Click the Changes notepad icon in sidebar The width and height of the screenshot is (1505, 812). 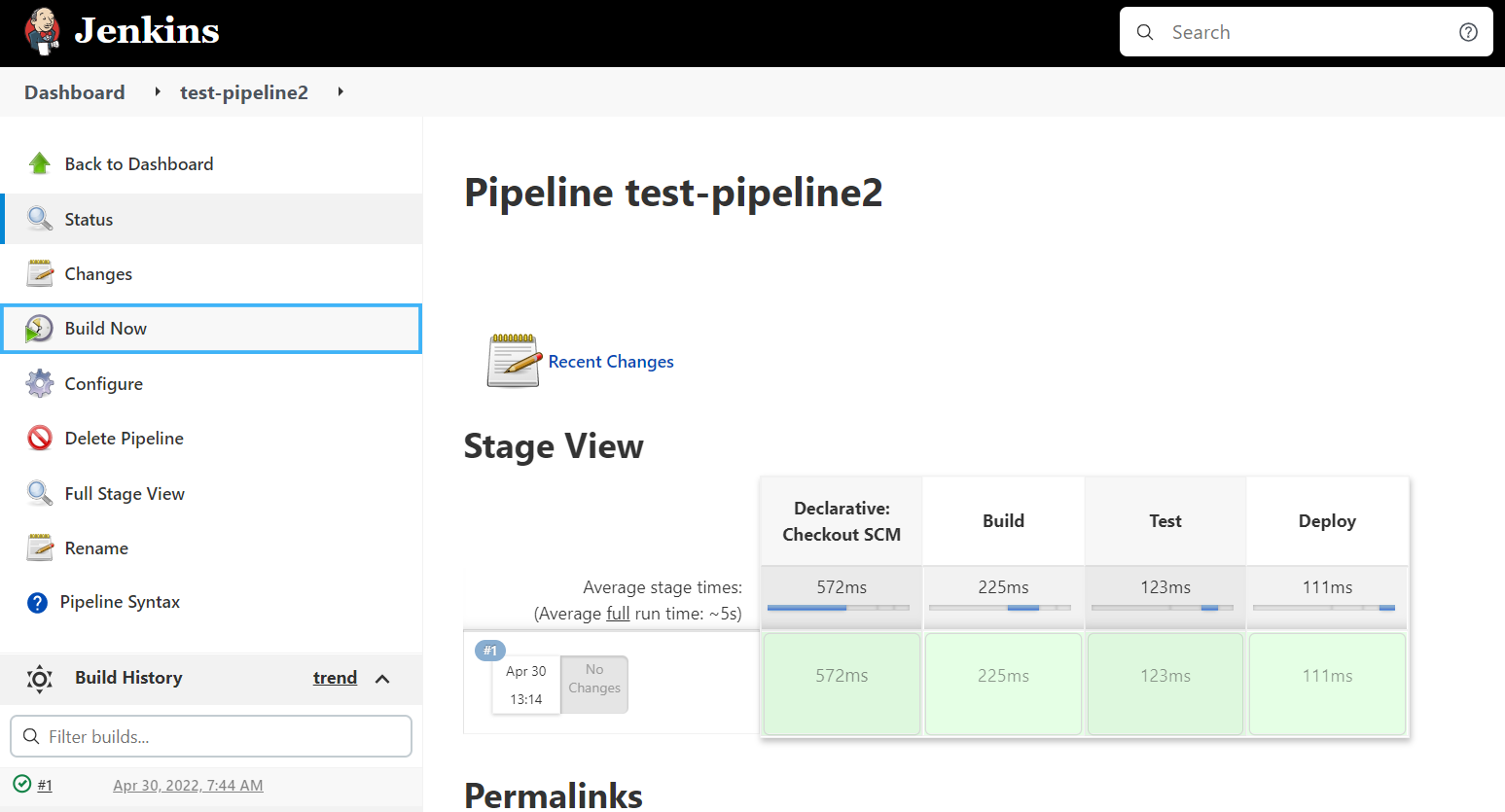39,273
